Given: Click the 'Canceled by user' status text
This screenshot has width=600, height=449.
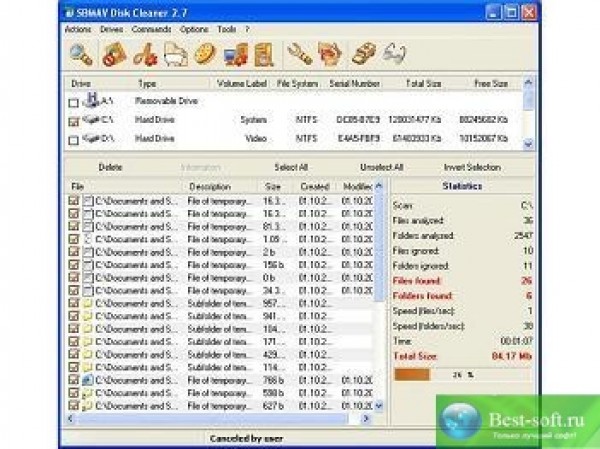Looking at the screenshot, I should click(246, 439).
